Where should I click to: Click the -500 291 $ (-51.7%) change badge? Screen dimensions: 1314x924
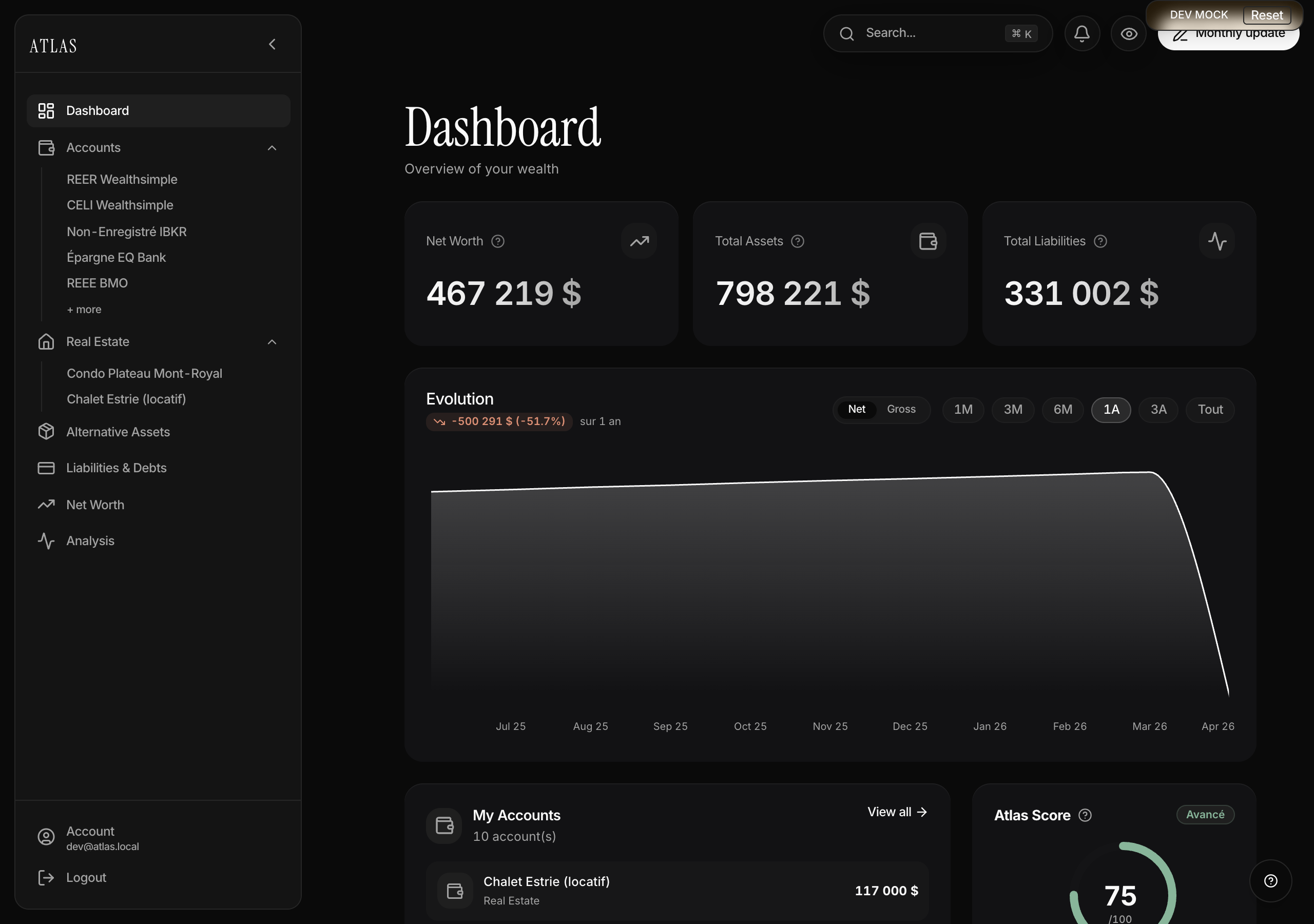pos(499,421)
